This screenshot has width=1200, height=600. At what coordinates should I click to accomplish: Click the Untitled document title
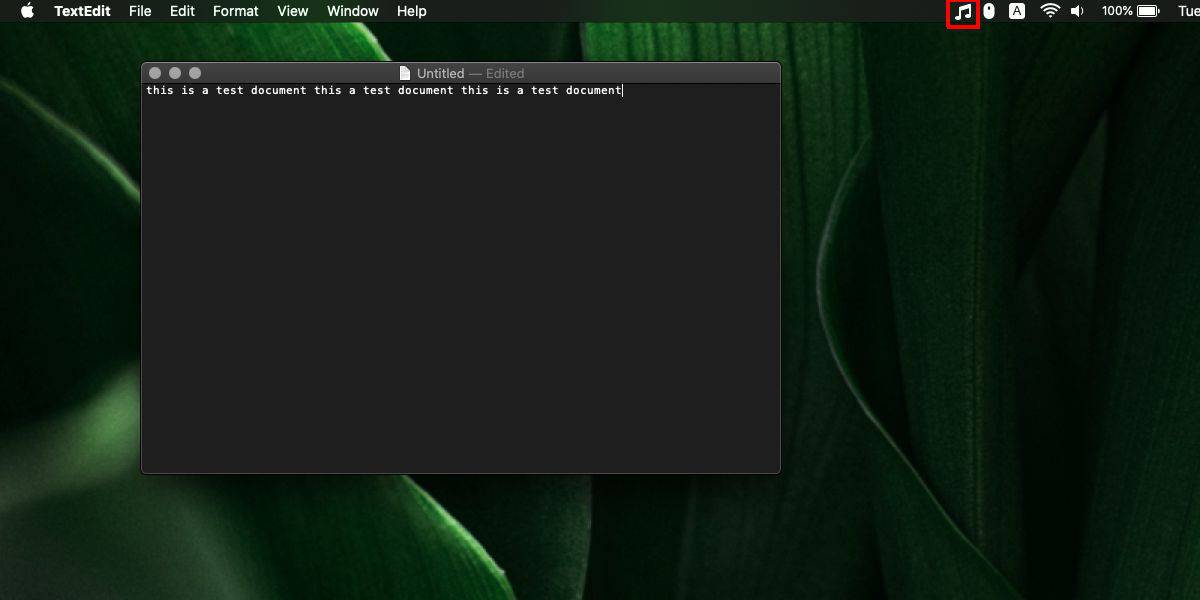point(440,73)
